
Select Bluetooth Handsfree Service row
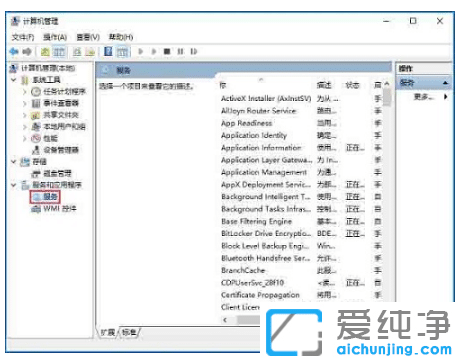[x=266, y=258]
